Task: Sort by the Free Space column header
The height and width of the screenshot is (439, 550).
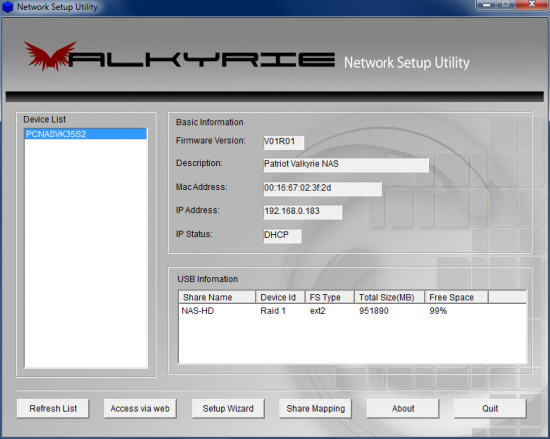Action: (x=456, y=297)
